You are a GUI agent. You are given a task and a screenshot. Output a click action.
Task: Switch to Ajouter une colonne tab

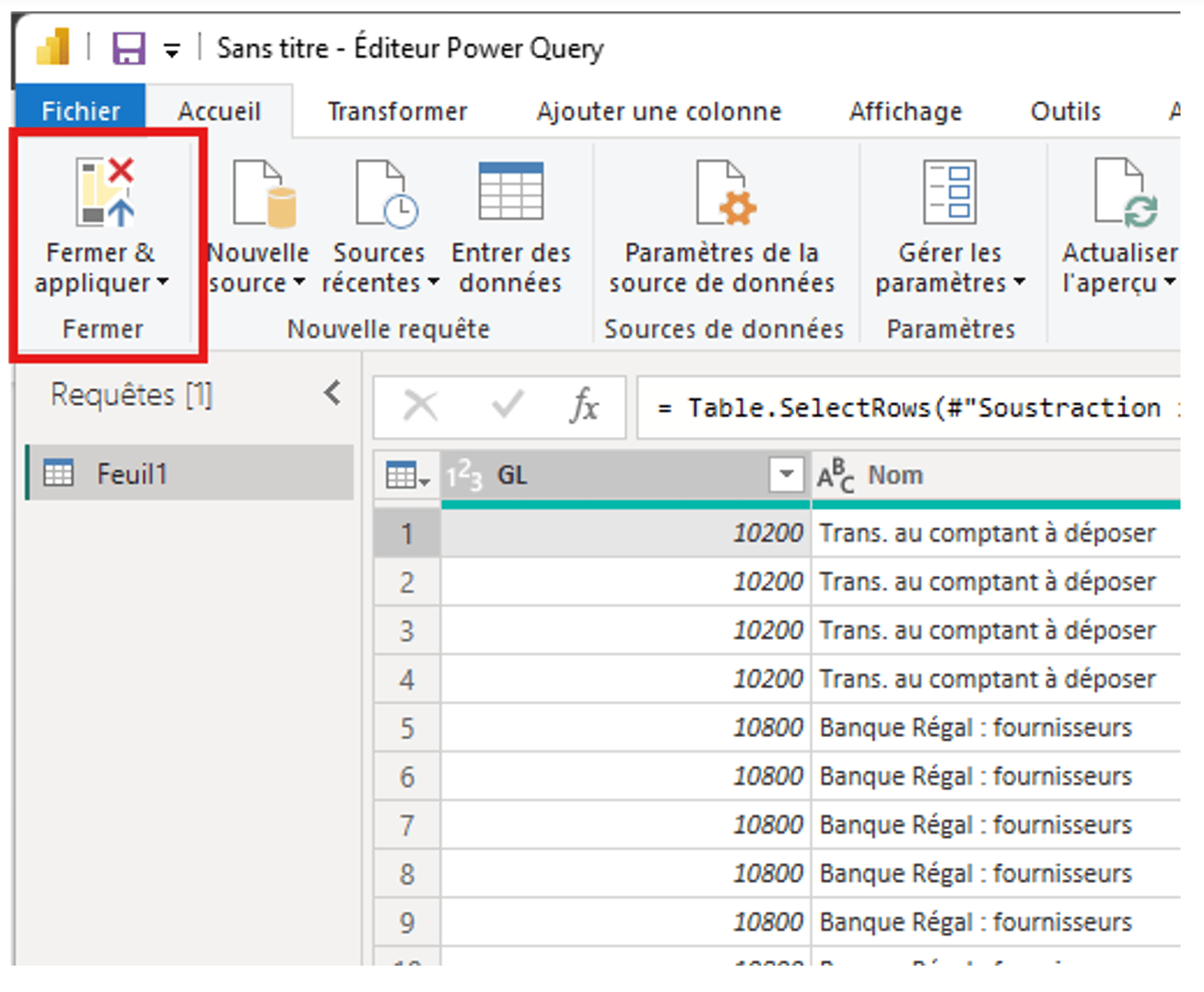point(658,112)
